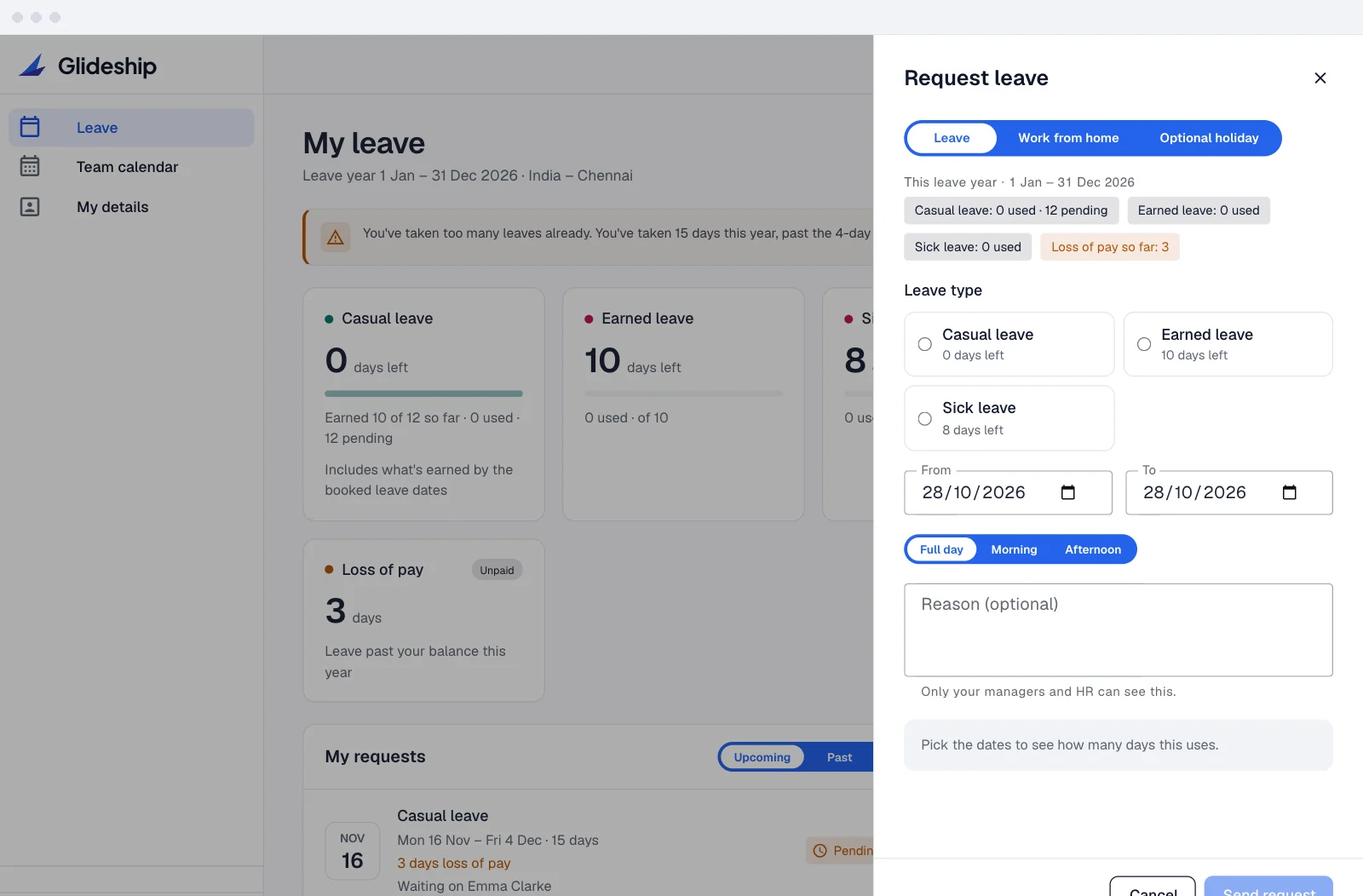Switch to Work from home tab

coord(1068,138)
